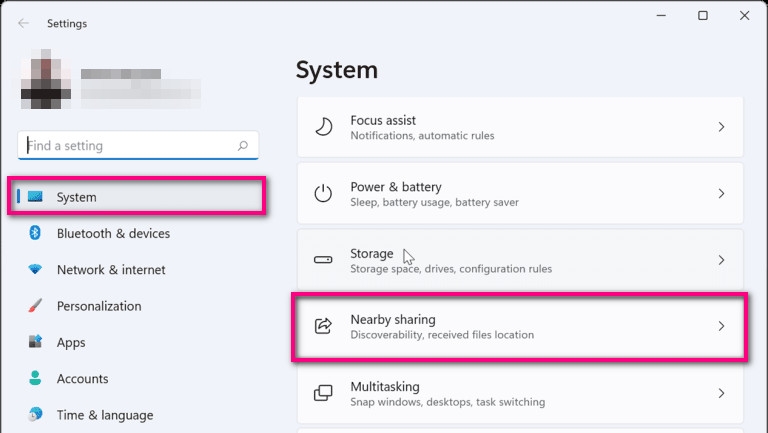This screenshot has width=768, height=433.
Task: Click the Nearby sharing share icon
Action: (323, 326)
